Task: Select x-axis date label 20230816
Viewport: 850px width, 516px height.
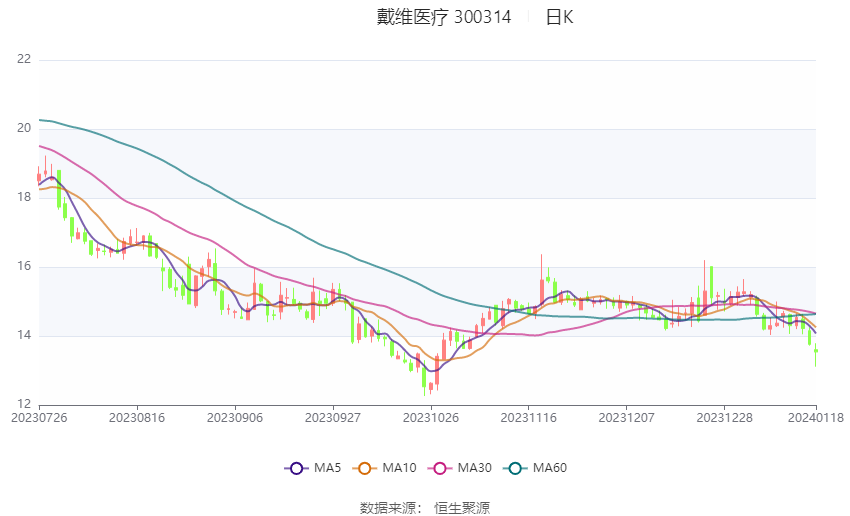Action: pyautogui.click(x=137, y=418)
